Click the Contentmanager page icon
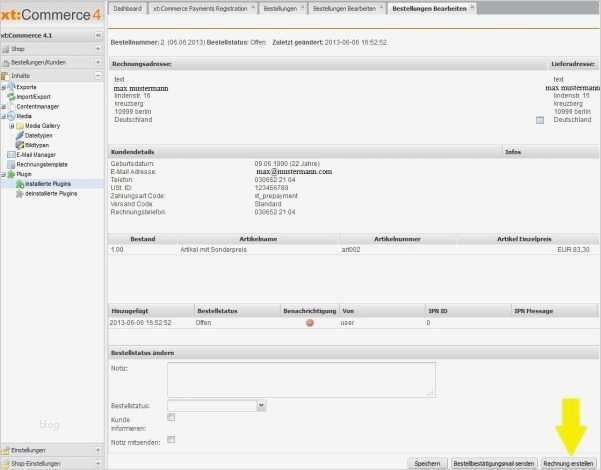601x470 pixels. click(x=11, y=107)
